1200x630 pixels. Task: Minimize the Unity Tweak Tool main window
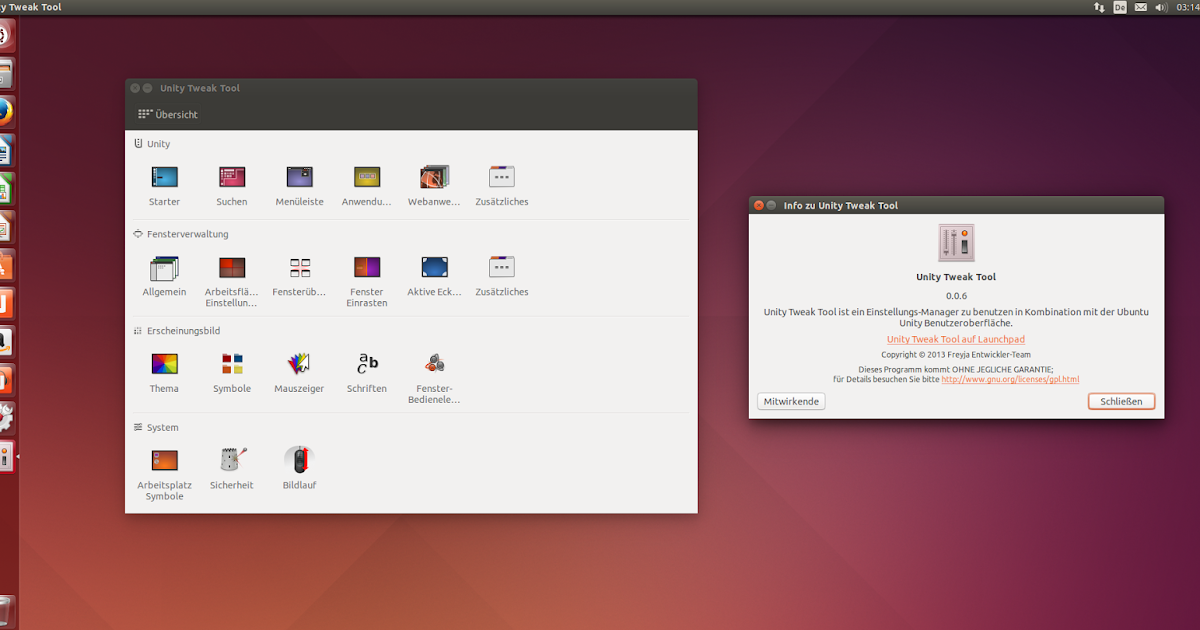[x=148, y=88]
